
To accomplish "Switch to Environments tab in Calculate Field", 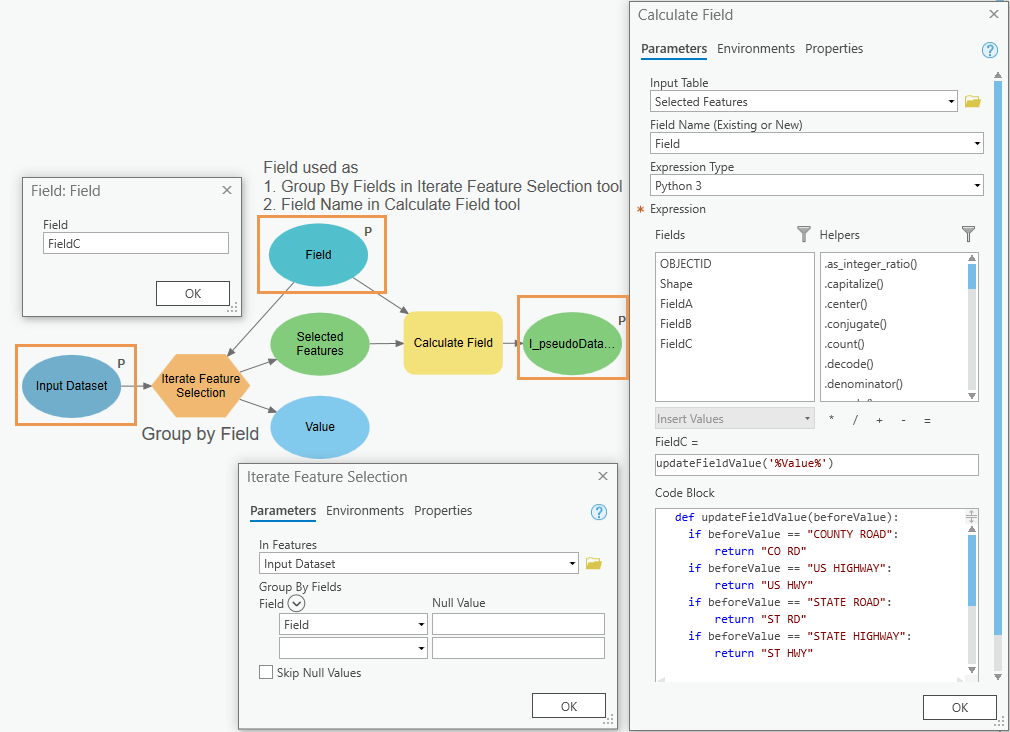I will 756,48.
